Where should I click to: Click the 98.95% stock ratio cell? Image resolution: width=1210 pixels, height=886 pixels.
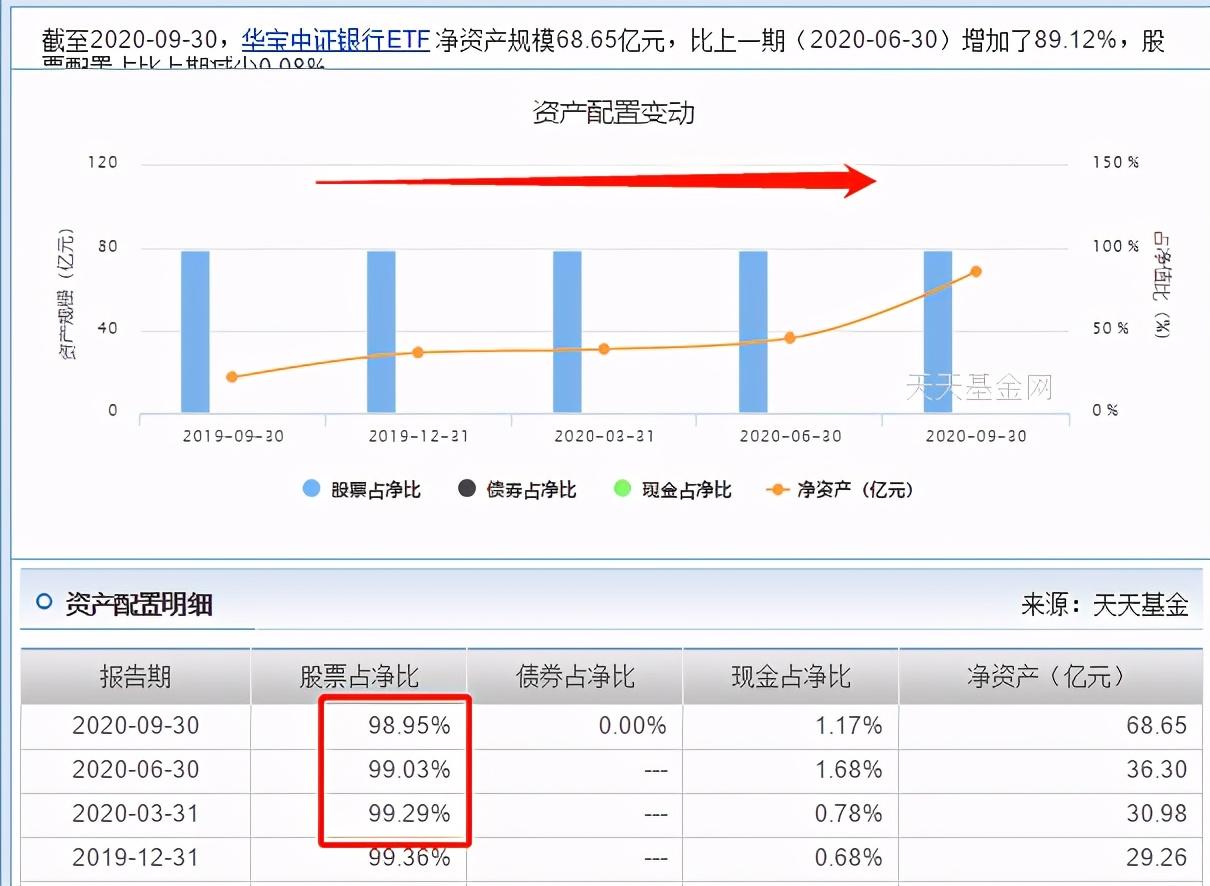(x=409, y=726)
